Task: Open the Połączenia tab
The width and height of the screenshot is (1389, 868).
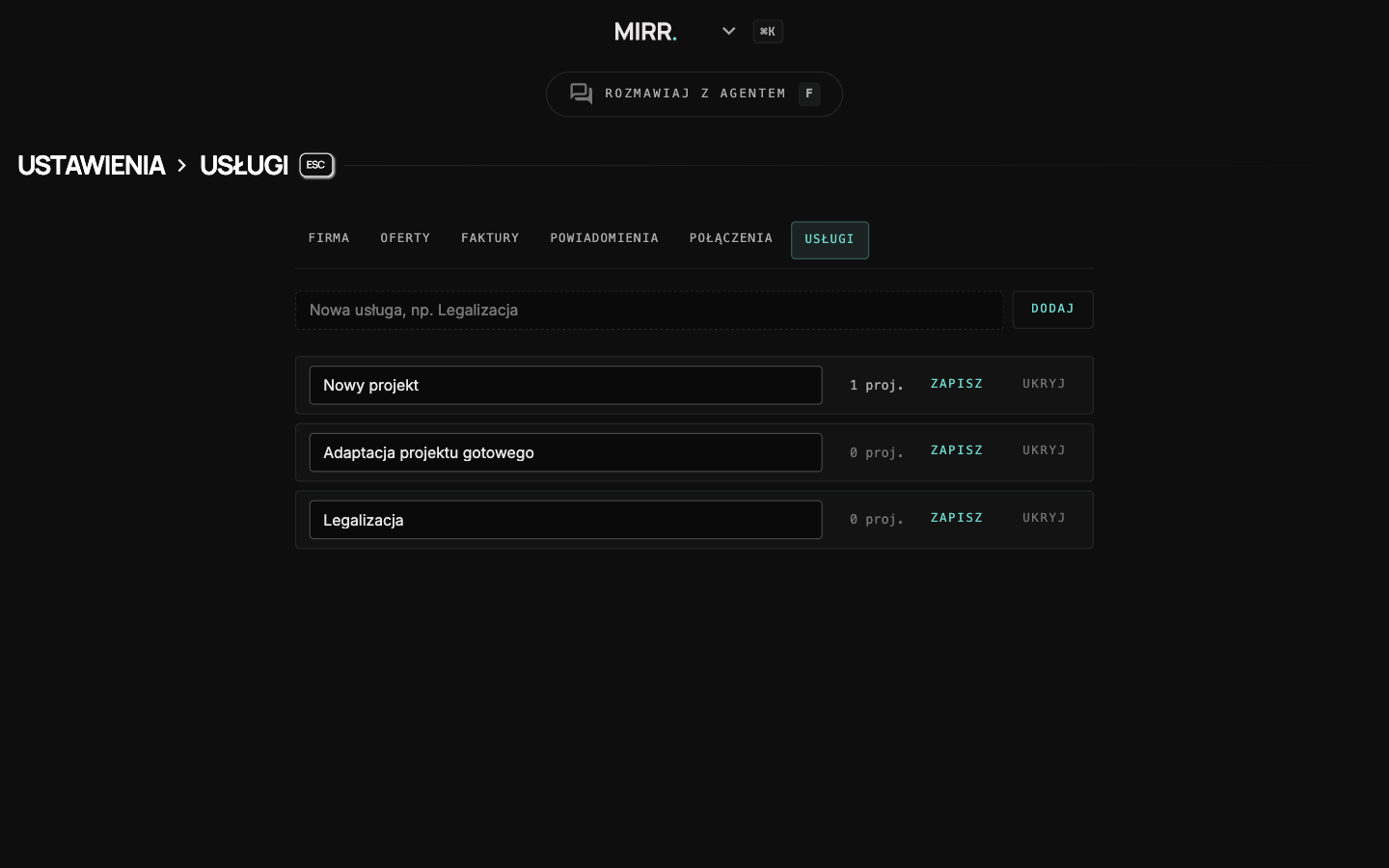Action: 731,238
